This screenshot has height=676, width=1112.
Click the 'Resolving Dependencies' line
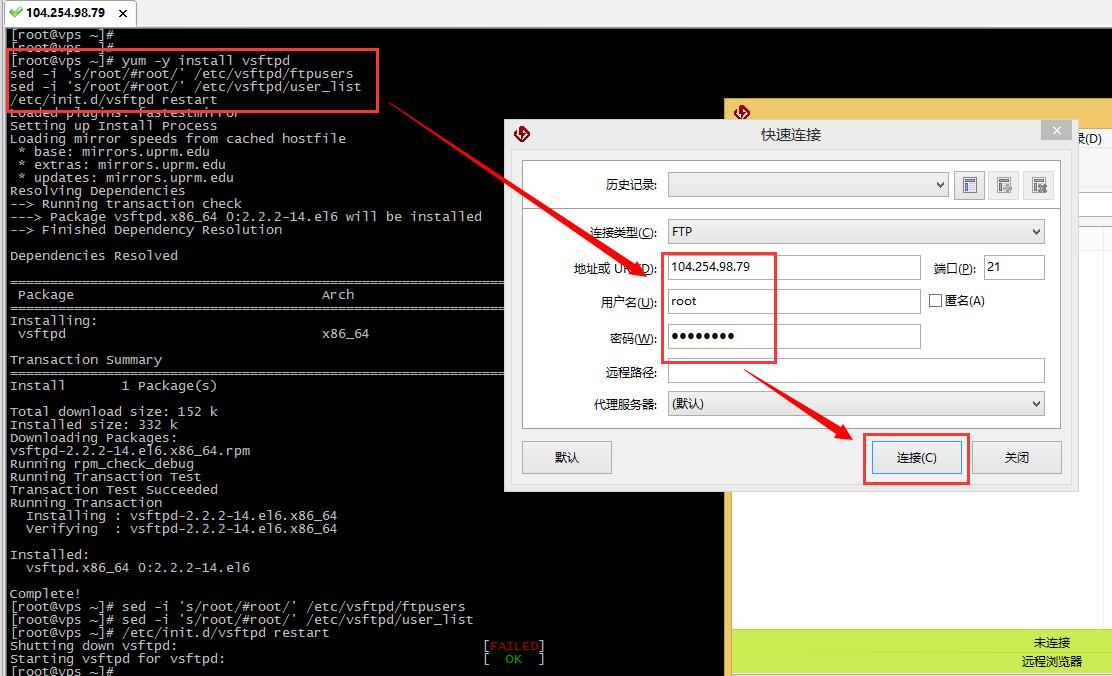[x=97, y=191]
